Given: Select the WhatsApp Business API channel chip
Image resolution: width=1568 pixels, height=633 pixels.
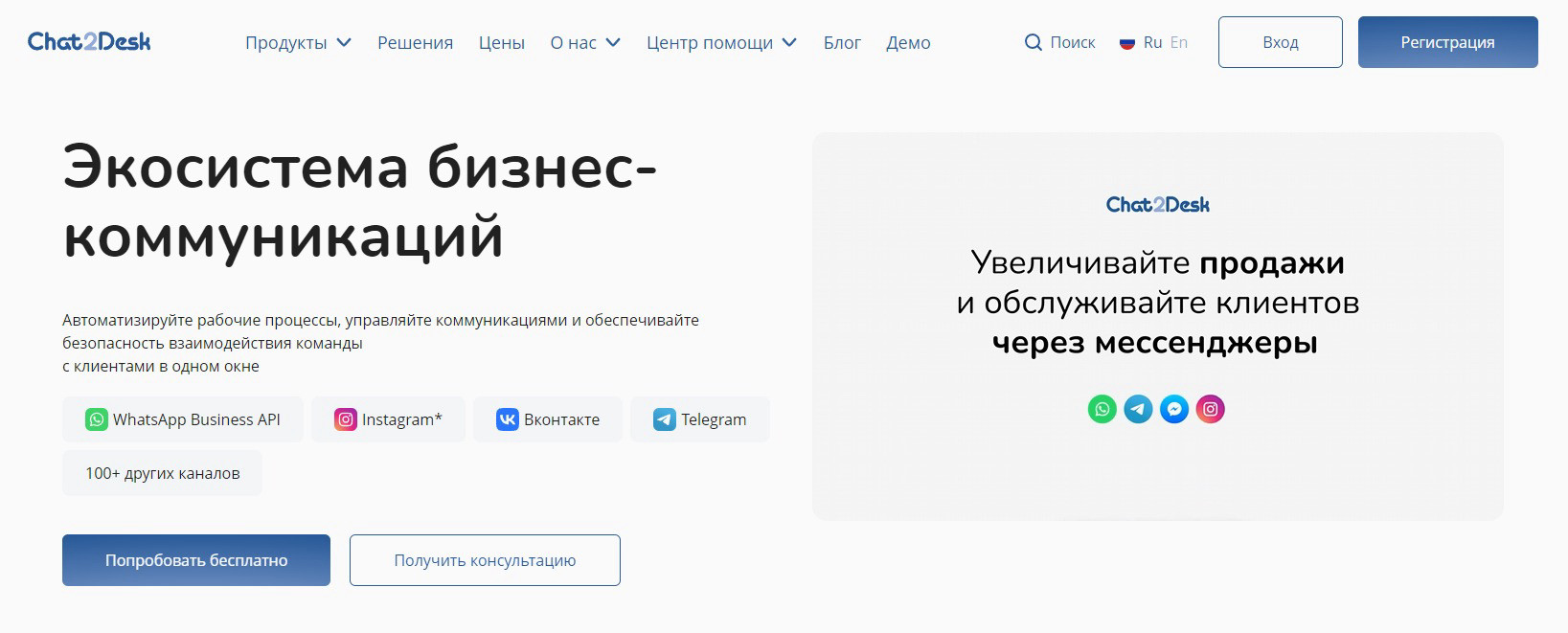Looking at the screenshot, I should [x=183, y=419].
